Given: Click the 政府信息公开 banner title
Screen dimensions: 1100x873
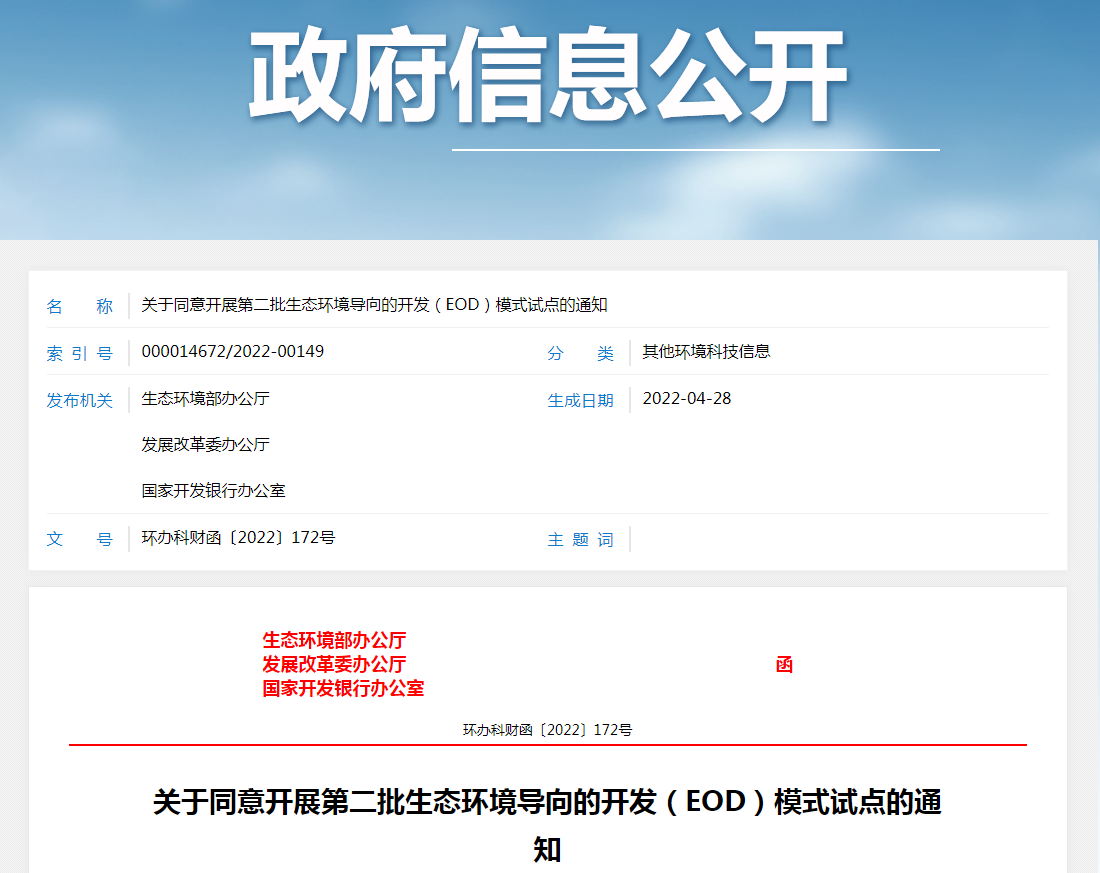Looking at the screenshot, I should 548,76.
